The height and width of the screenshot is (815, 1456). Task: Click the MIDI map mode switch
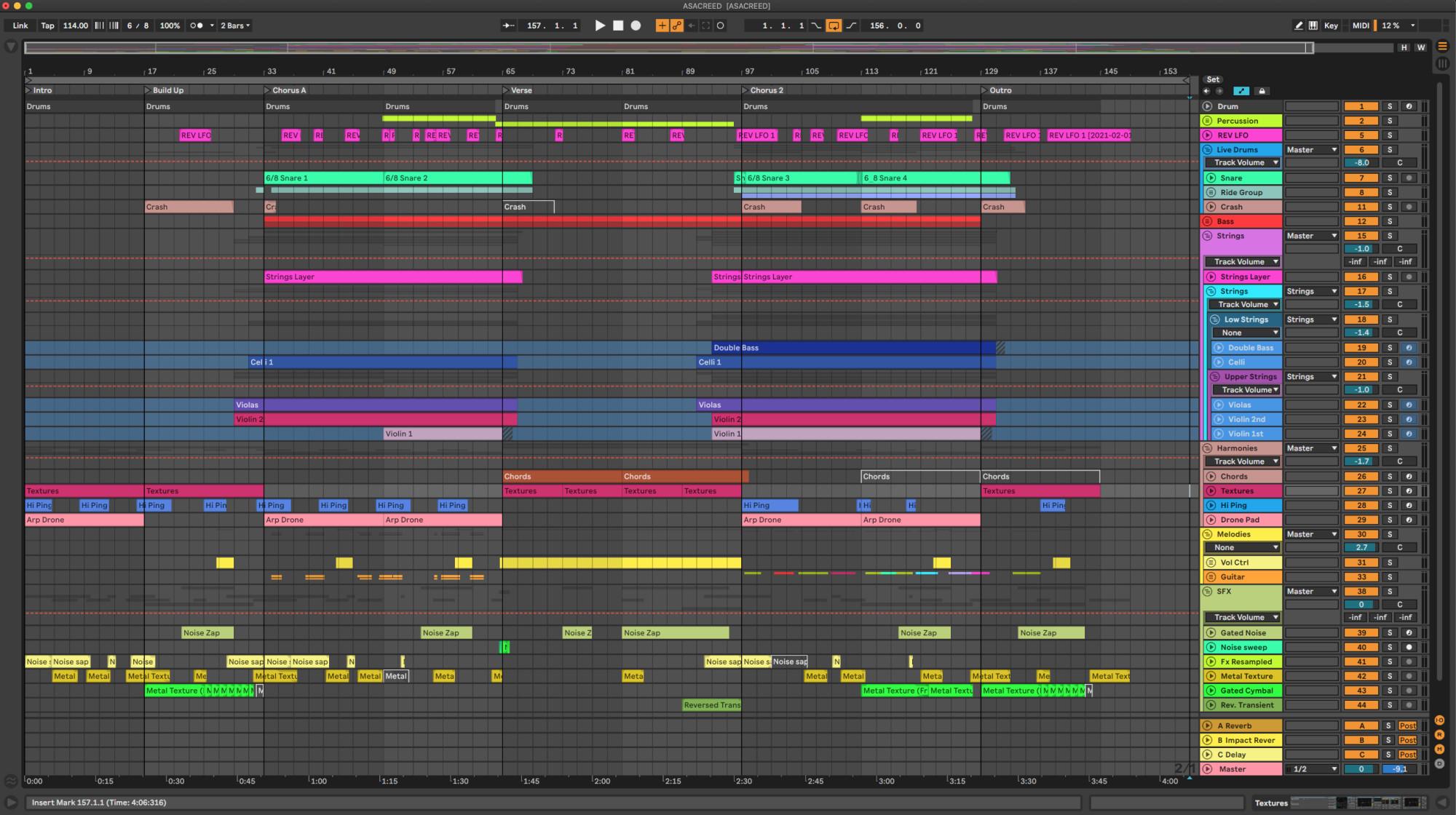(x=1360, y=25)
